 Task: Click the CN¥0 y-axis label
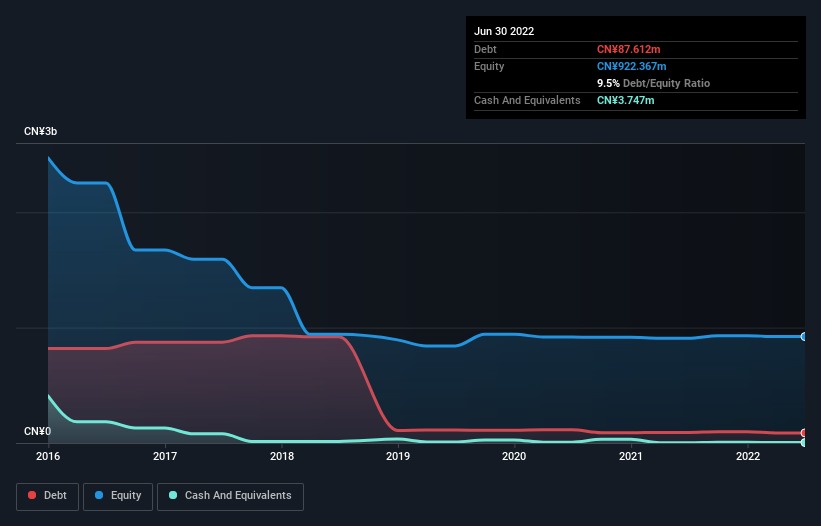point(38,431)
